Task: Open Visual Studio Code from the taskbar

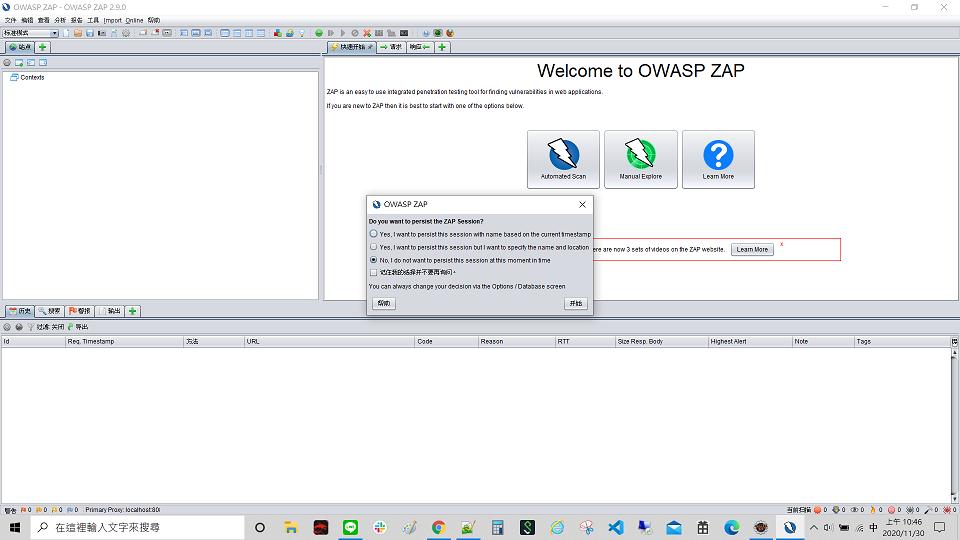Action: (x=615, y=527)
